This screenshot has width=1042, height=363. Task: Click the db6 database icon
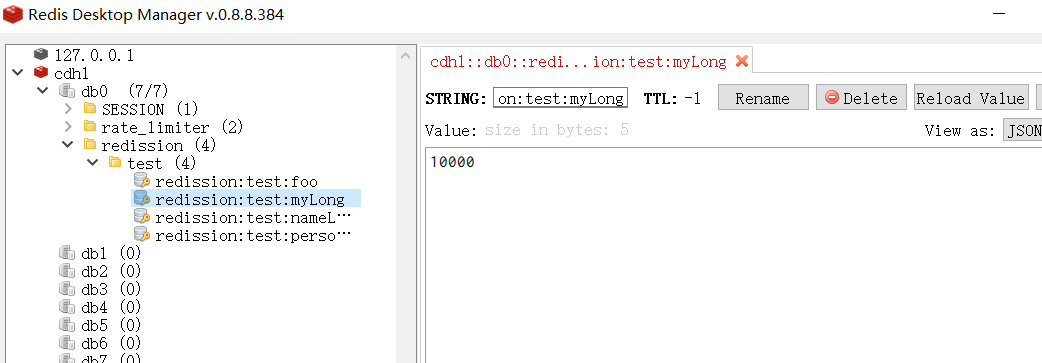click(66, 342)
